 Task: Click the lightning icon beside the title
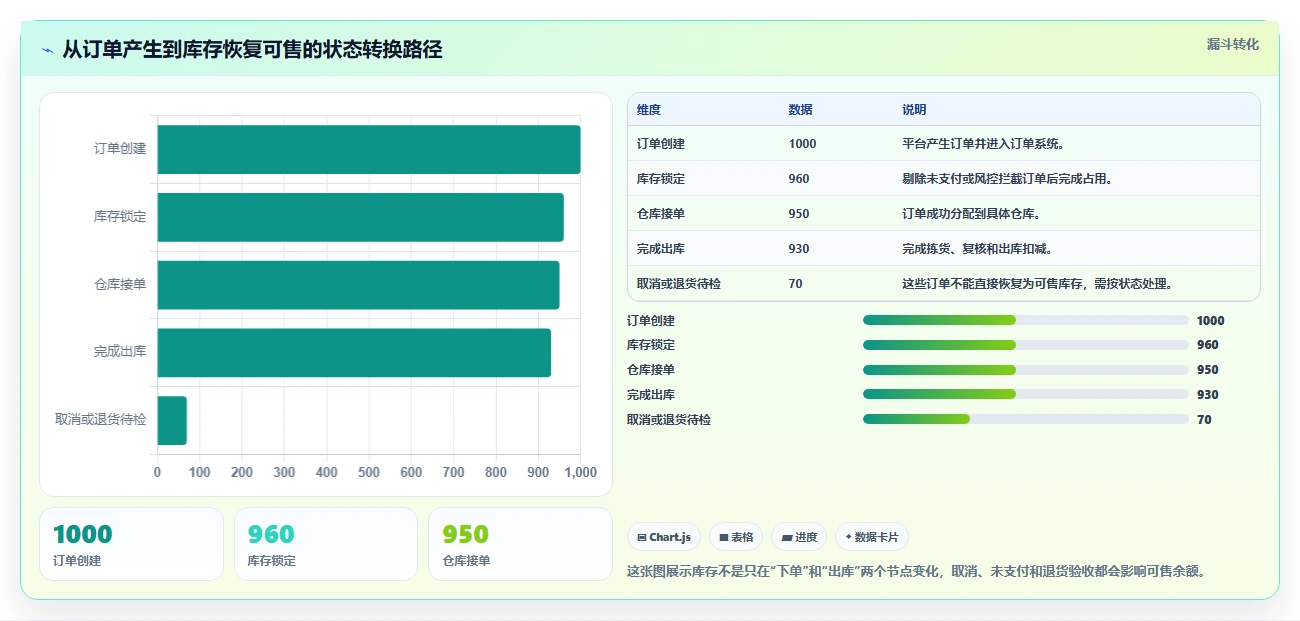coord(47,50)
